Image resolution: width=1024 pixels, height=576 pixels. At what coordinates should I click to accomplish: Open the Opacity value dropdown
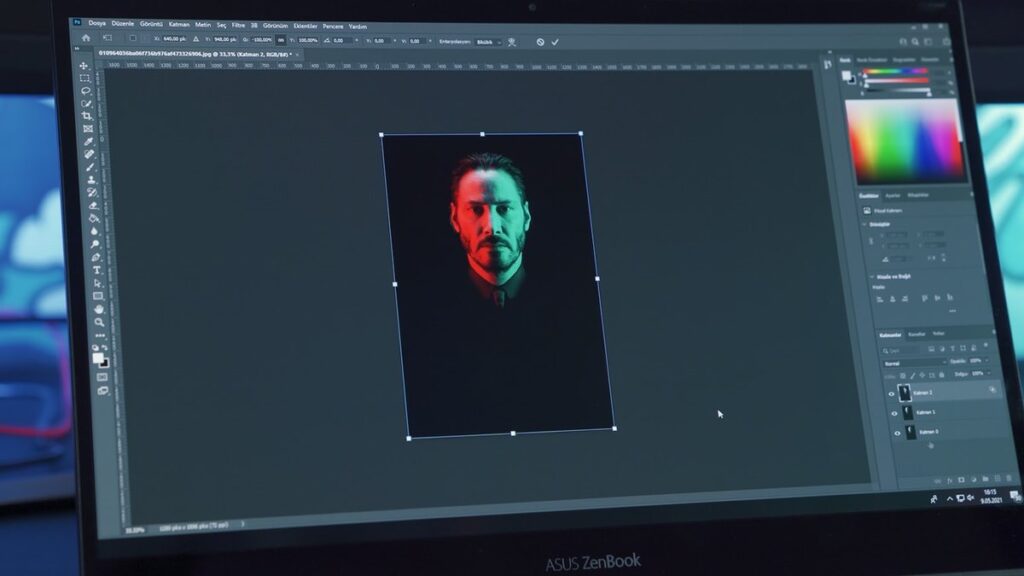[986, 360]
